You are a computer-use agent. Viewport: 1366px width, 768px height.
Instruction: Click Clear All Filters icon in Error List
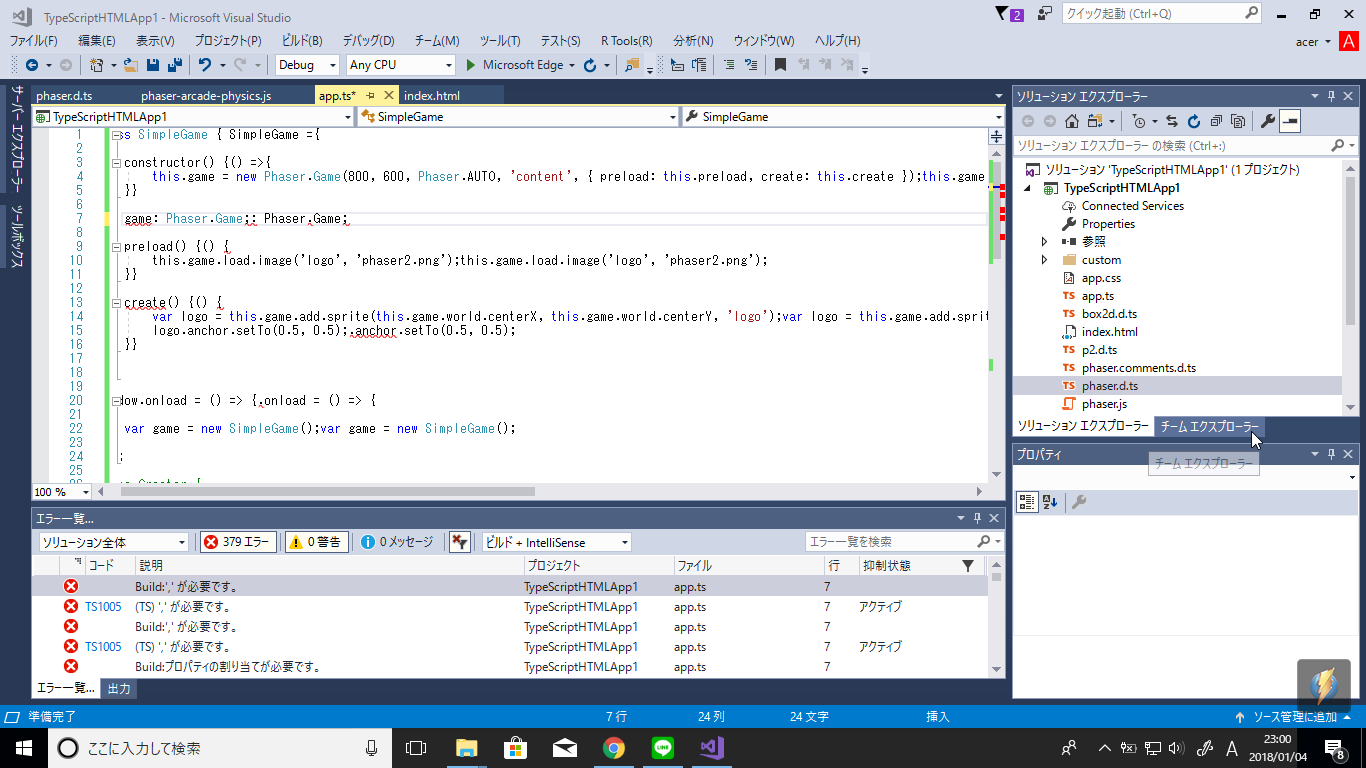coord(459,542)
